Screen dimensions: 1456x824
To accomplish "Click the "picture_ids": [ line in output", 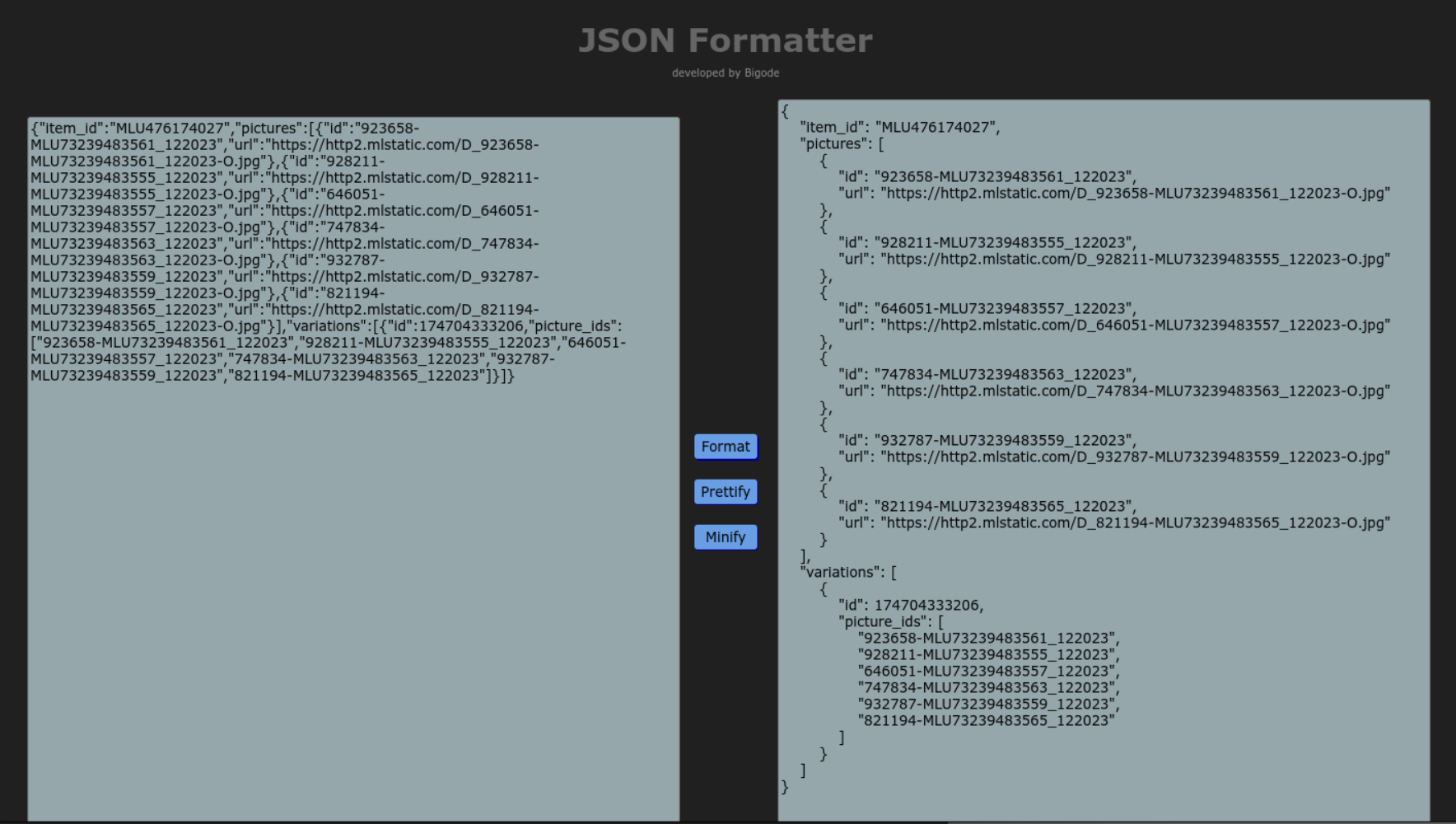I will click(891, 621).
